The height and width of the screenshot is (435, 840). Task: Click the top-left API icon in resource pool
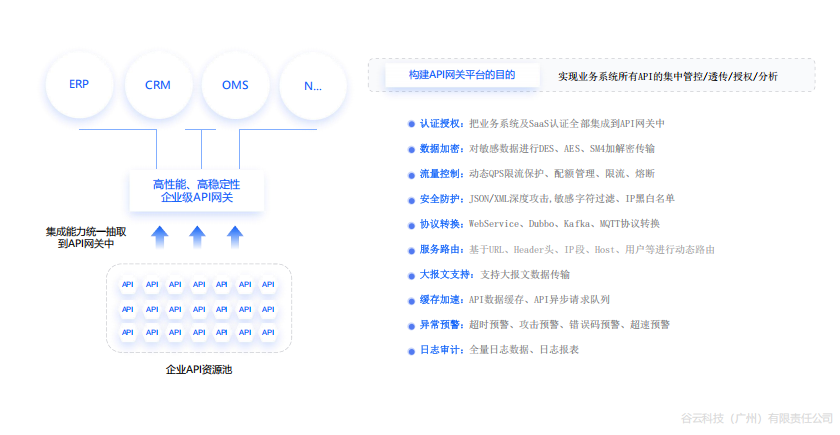point(128,285)
